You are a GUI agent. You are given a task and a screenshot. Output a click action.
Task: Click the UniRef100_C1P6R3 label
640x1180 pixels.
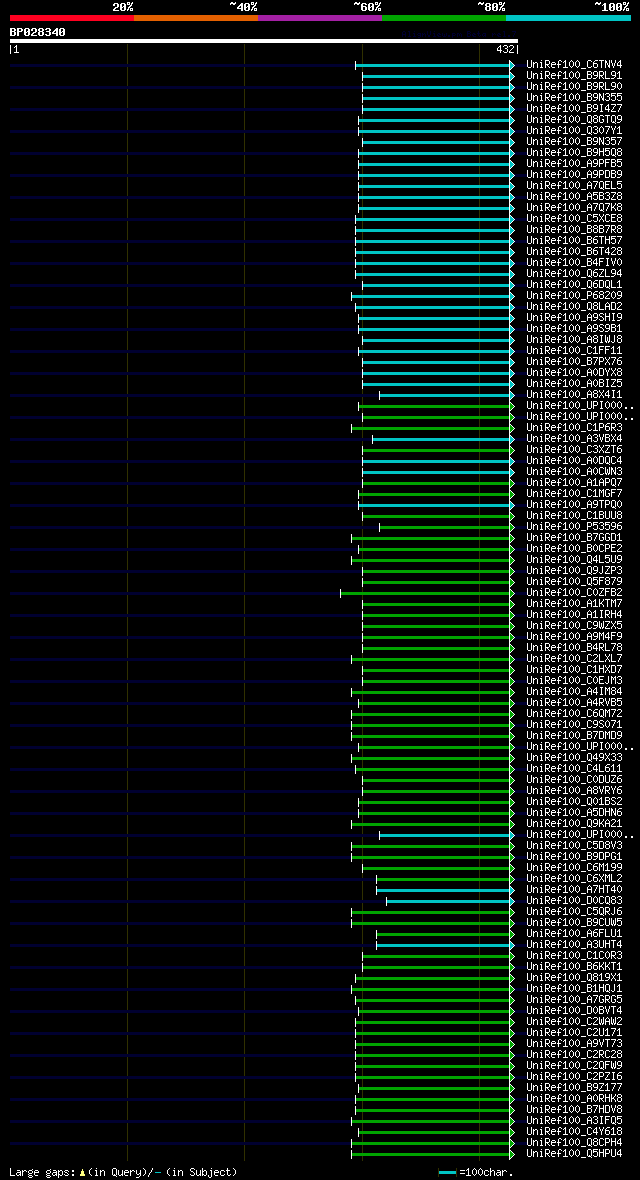pos(574,427)
